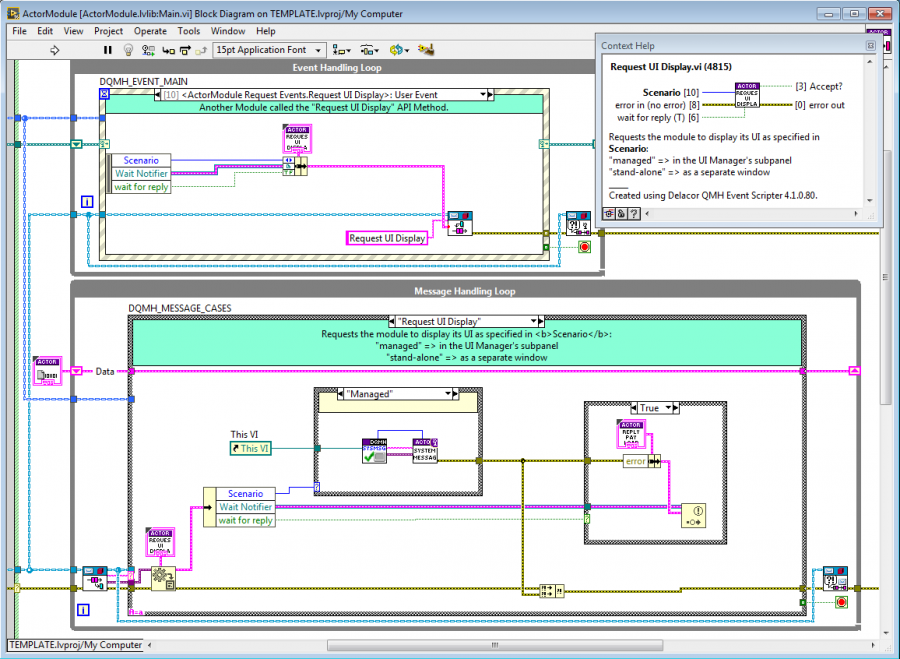Viewport: 900px width, 659px height.
Task: Open the Align Objects dropdown
Action: pyautogui.click(x=342, y=51)
